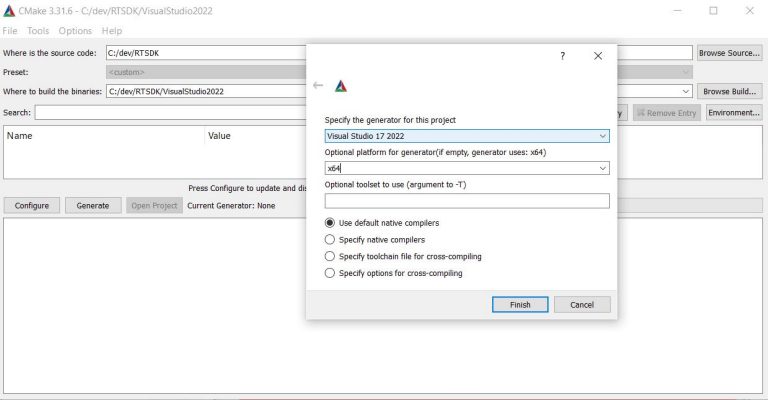Expand the build binaries path dropdown
The height and width of the screenshot is (400, 768).
click(686, 92)
